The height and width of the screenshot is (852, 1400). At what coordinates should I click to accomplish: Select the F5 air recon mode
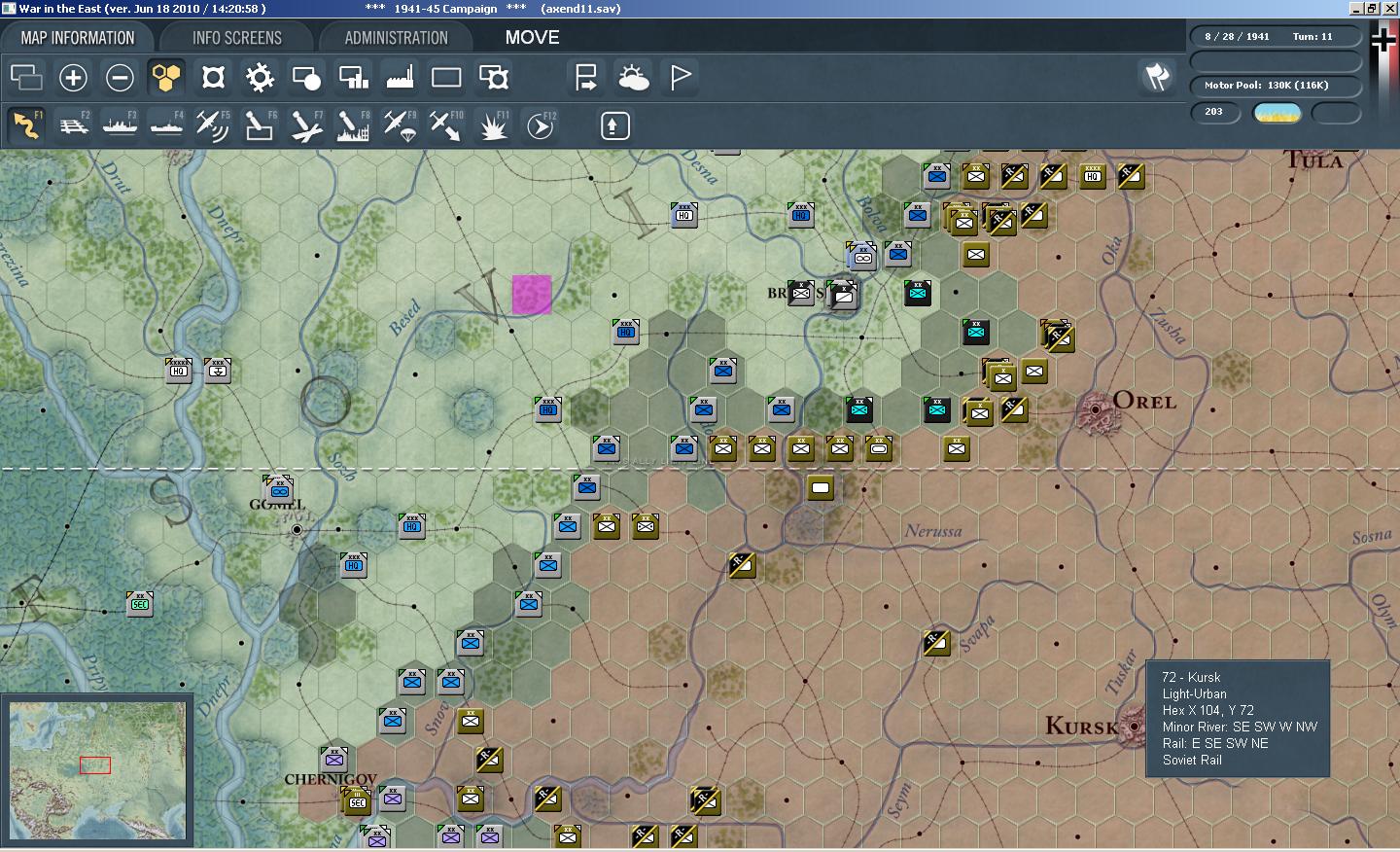[x=213, y=125]
